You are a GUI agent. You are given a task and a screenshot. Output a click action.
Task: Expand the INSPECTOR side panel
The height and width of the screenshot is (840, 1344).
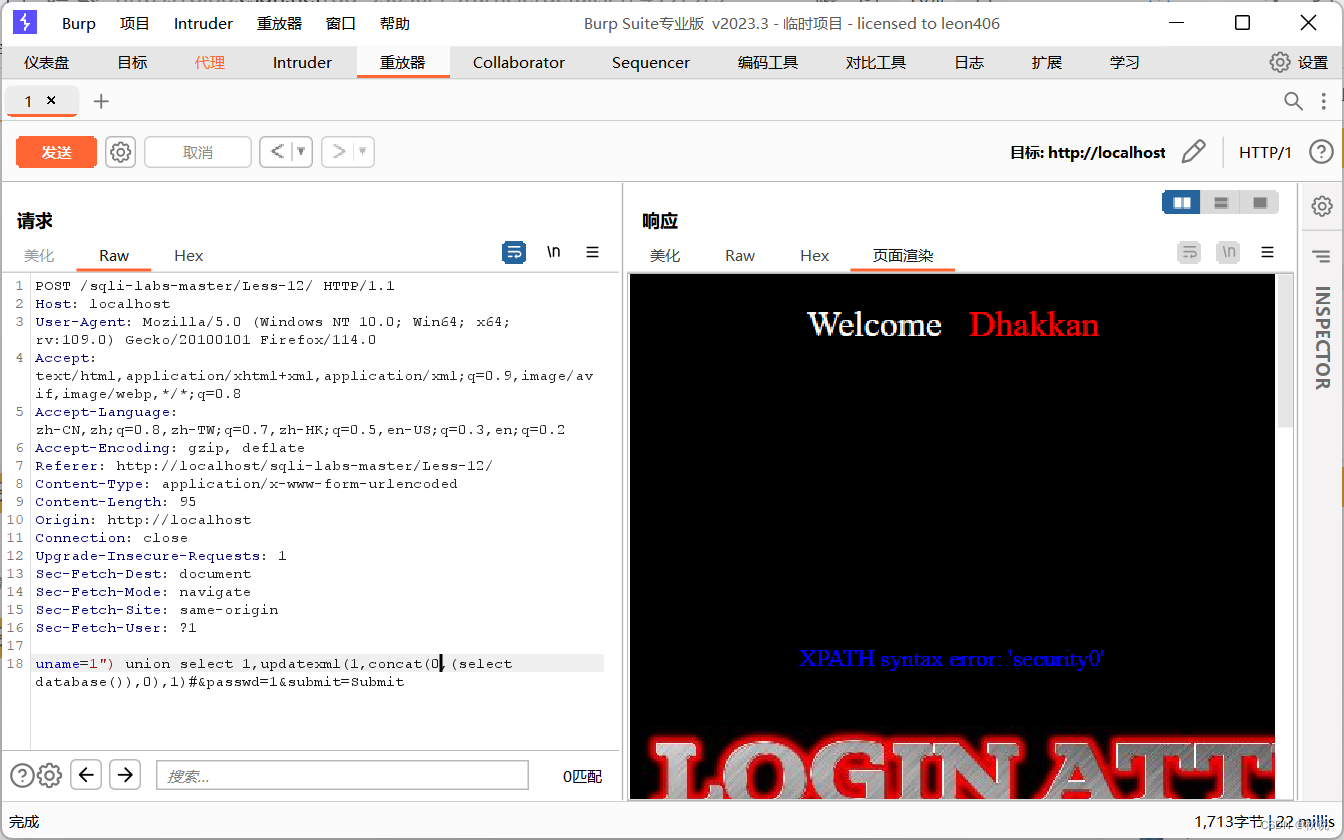point(1322,338)
